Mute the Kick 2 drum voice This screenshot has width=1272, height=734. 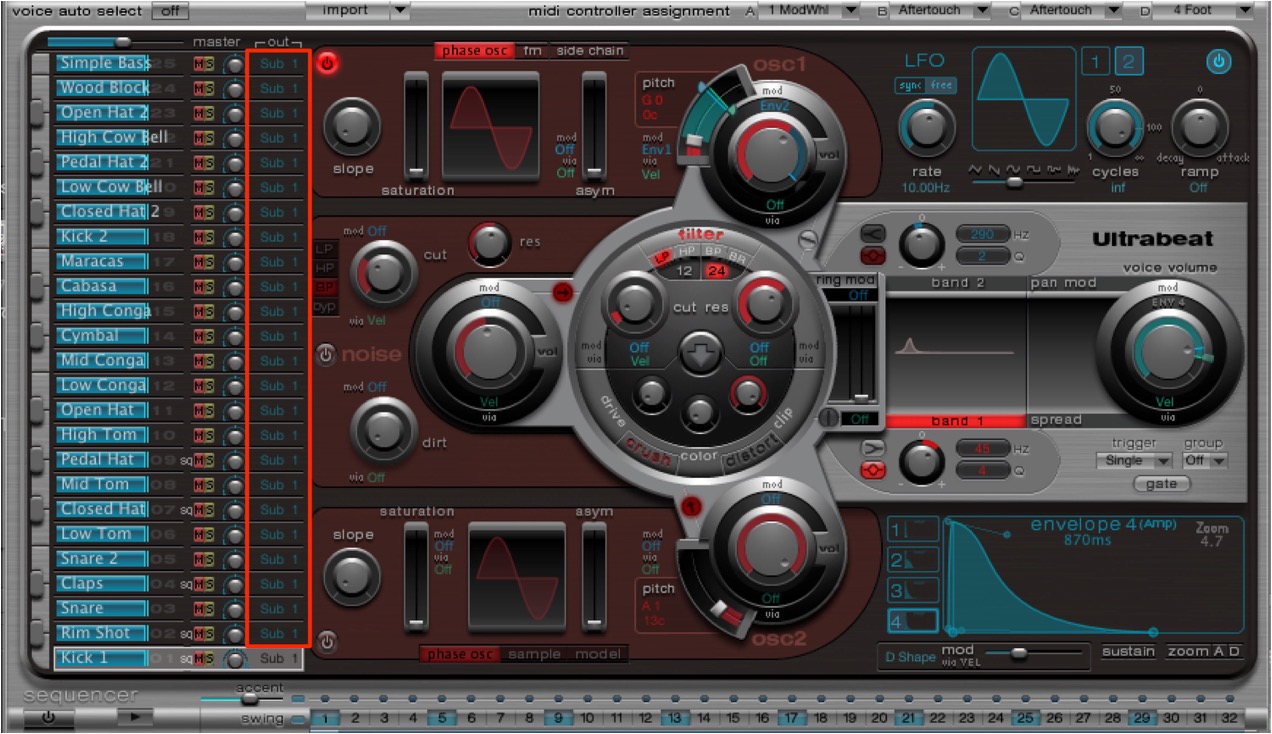[199, 237]
